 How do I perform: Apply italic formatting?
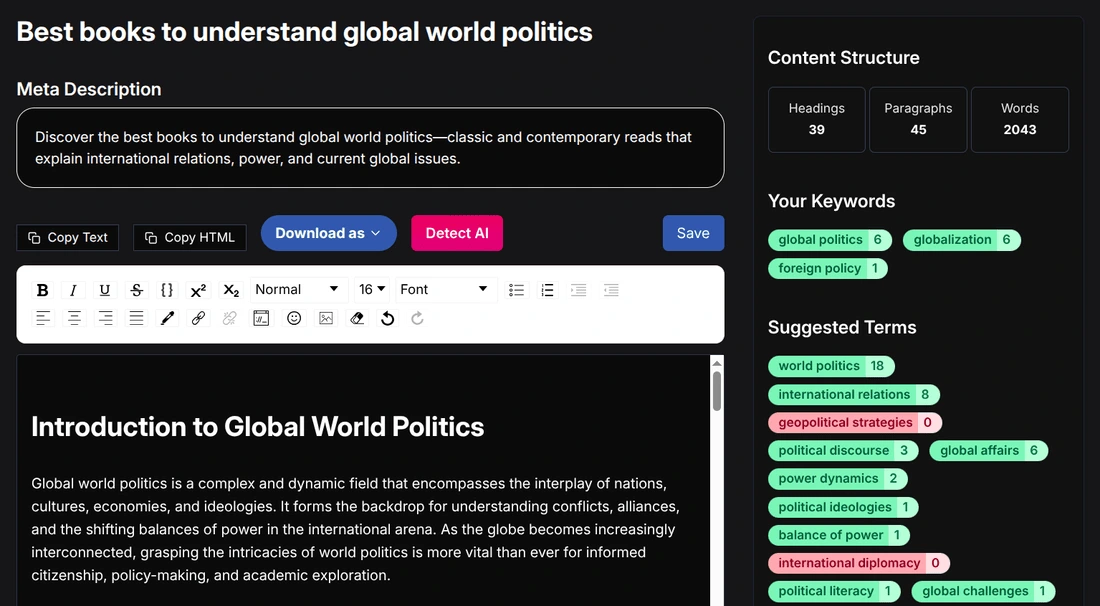74,289
